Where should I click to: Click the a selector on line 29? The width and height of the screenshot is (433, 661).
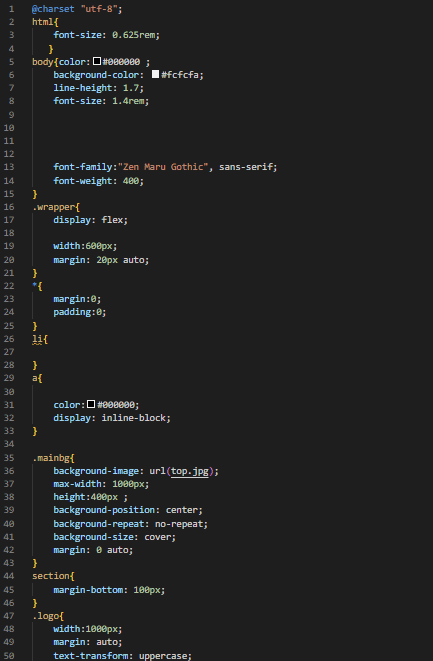tap(35, 378)
